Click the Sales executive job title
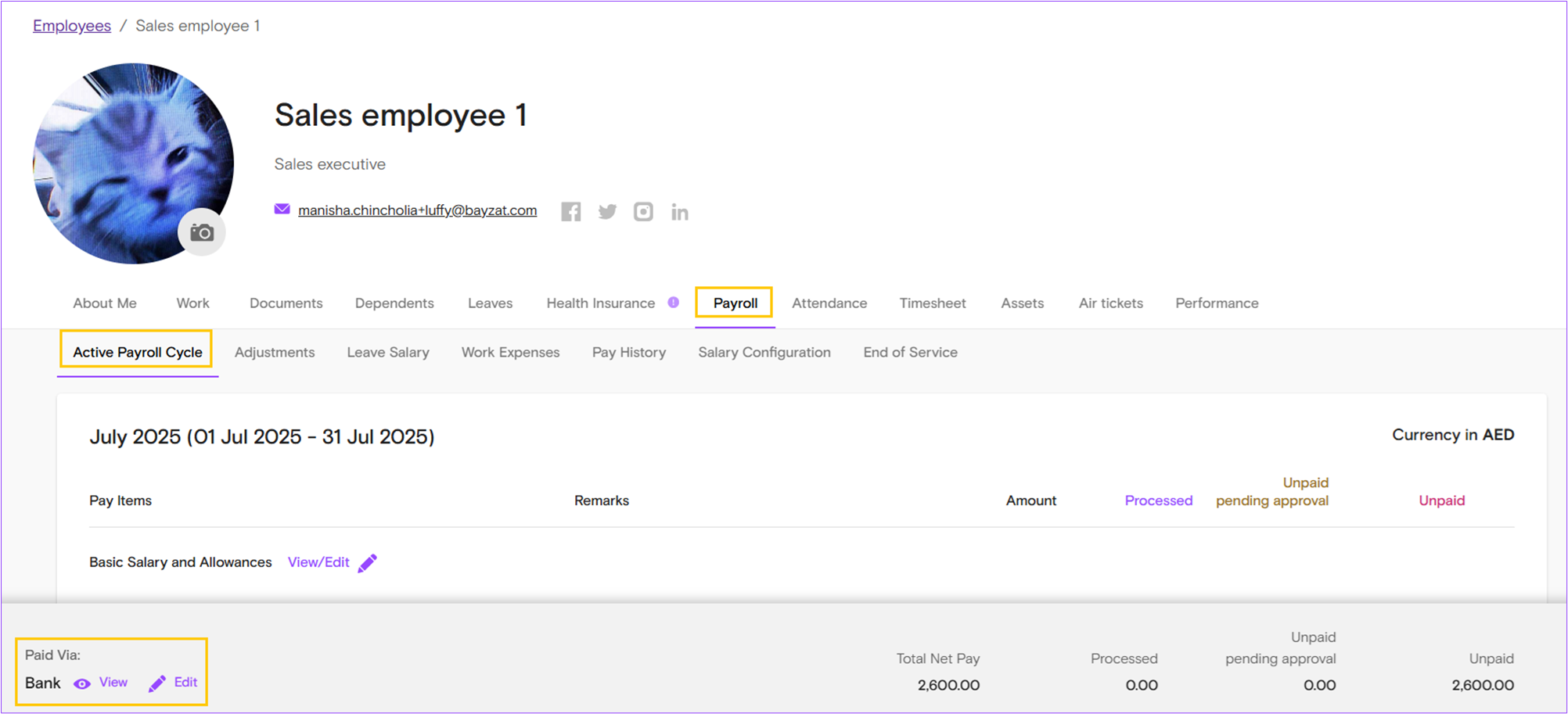 329,164
